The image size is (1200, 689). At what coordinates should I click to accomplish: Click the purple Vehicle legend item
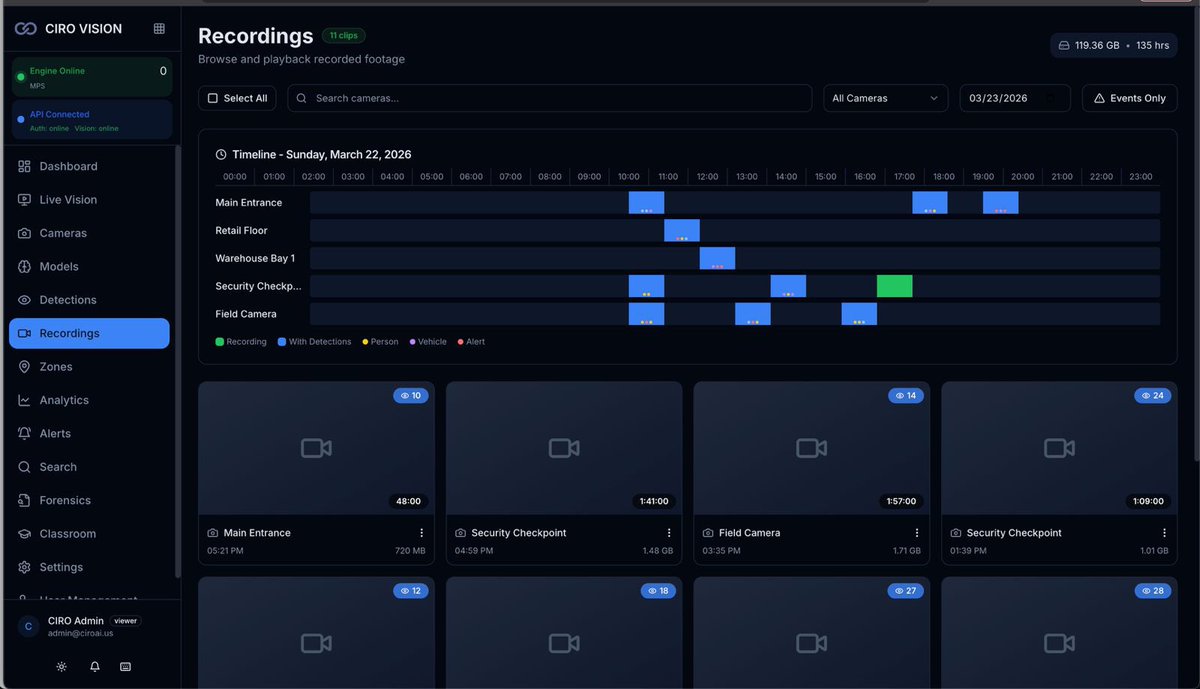click(428, 342)
